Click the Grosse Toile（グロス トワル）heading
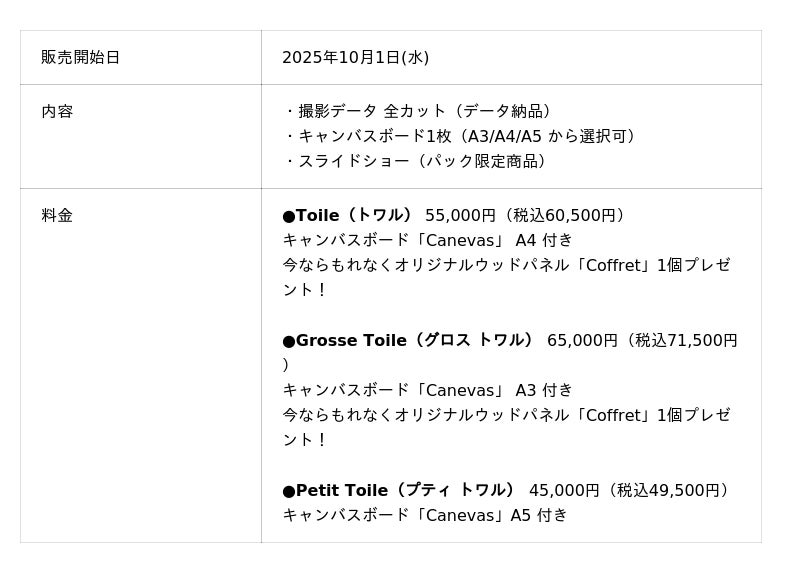Screen dimensions: 800x573 coord(410,340)
